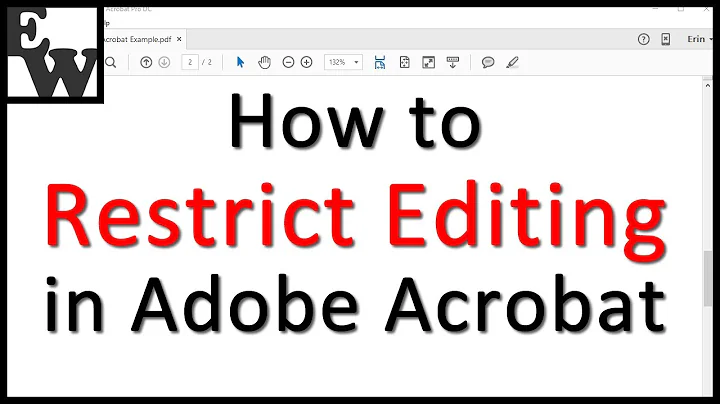
Task: Click the search magnifier icon
Action: click(111, 62)
